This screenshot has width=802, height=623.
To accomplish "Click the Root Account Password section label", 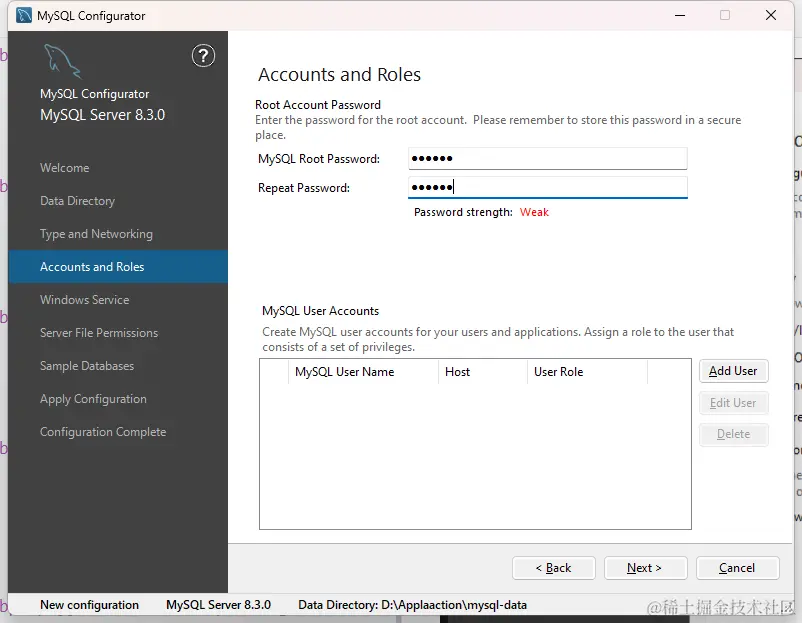I will pos(318,105).
